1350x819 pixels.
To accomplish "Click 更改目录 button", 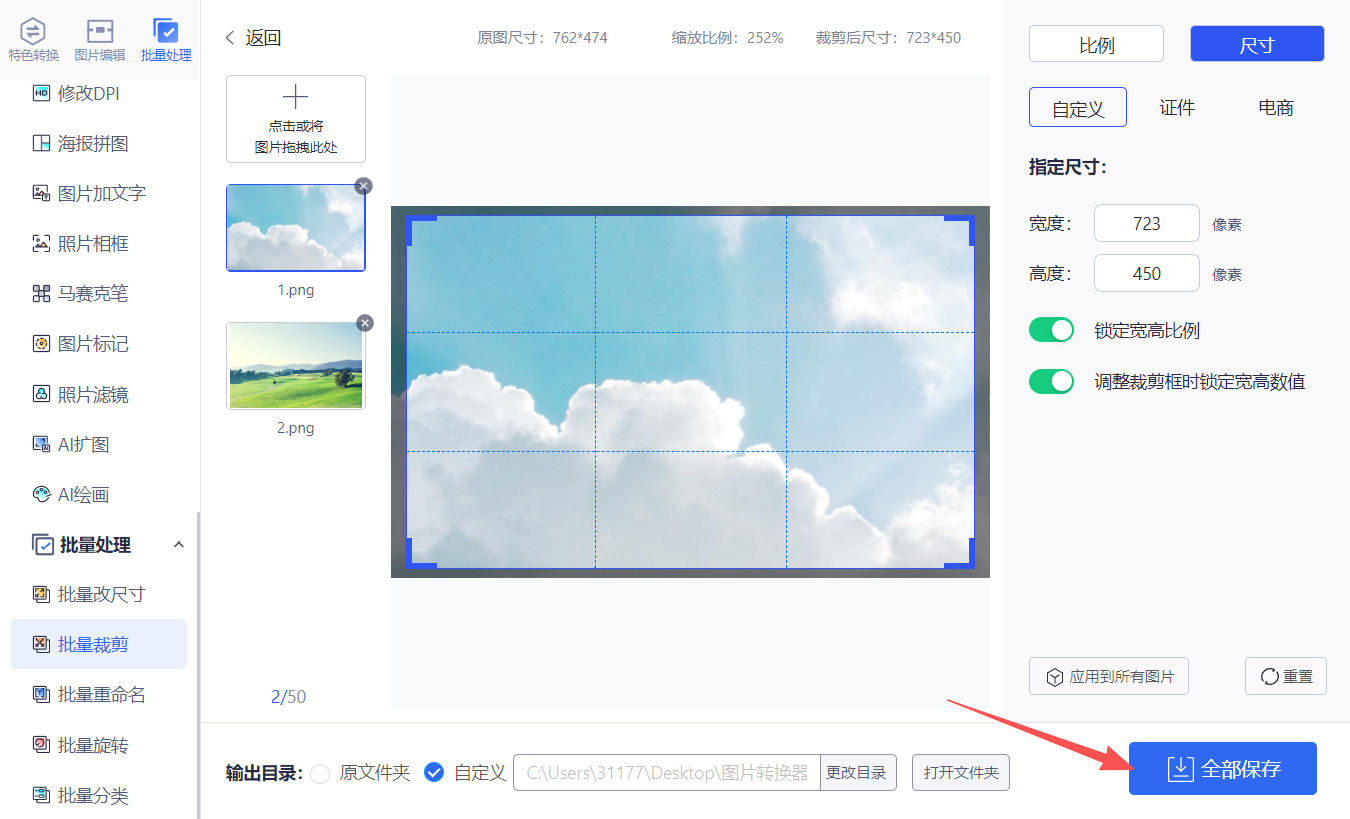I will pyautogui.click(x=859, y=772).
